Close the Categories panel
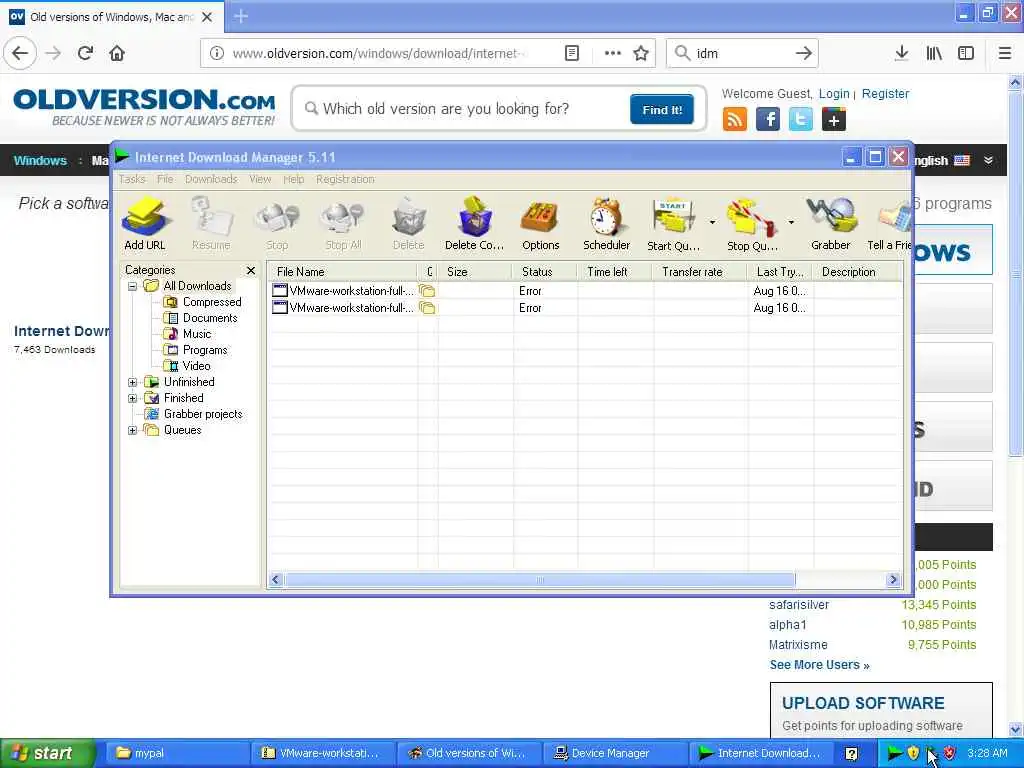This screenshot has width=1024, height=768. pyautogui.click(x=251, y=270)
